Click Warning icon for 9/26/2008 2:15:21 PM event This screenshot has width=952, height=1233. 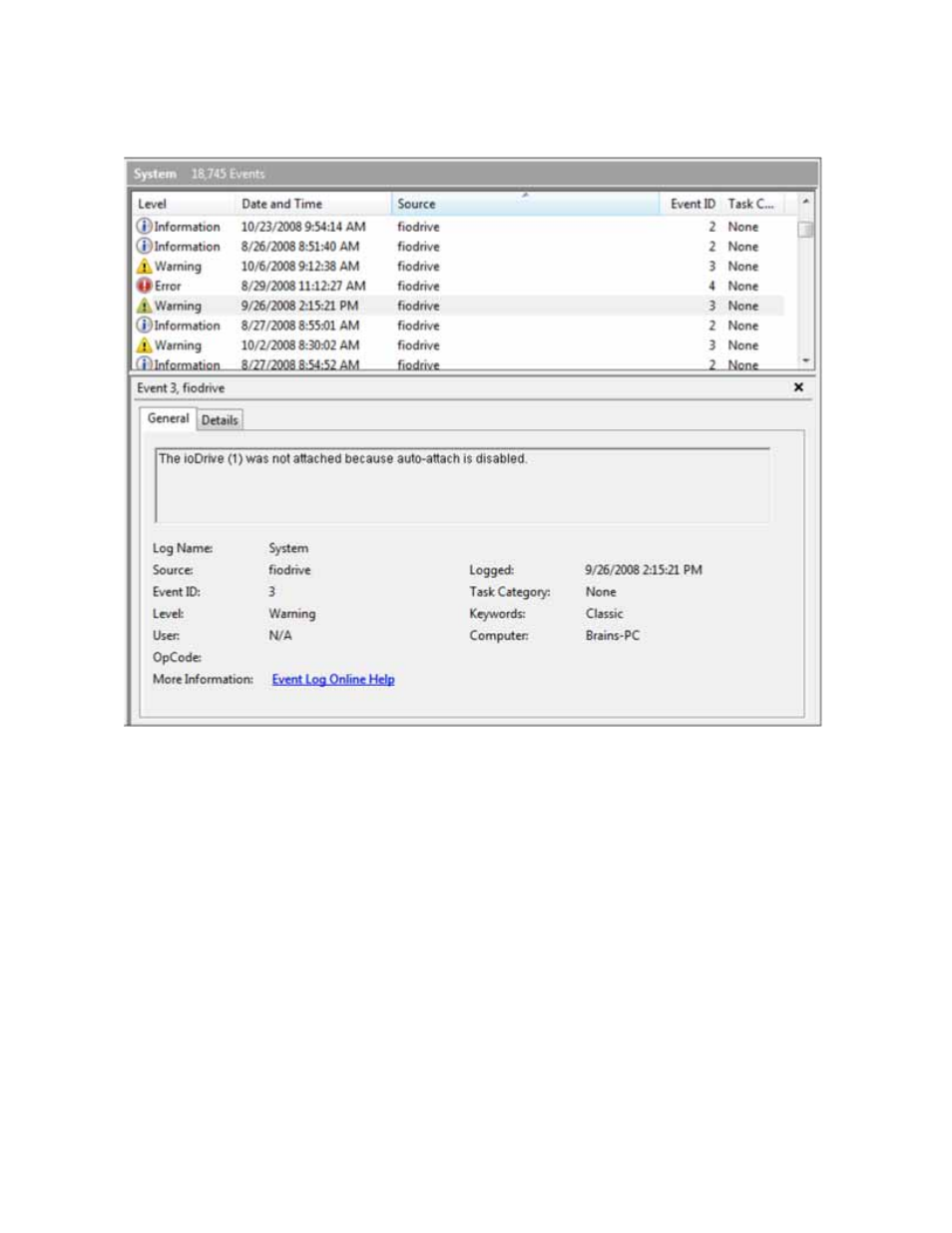(144, 307)
